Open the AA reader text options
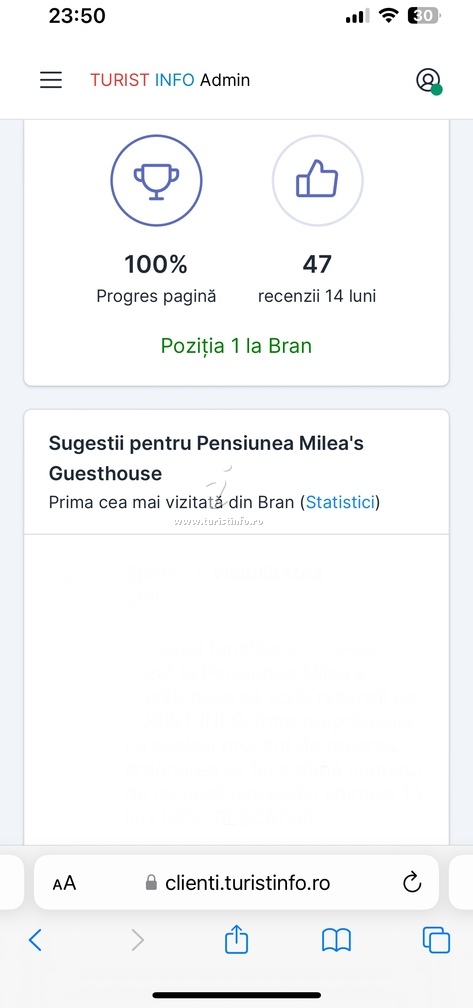The height and width of the screenshot is (1008, 473). [x=64, y=883]
